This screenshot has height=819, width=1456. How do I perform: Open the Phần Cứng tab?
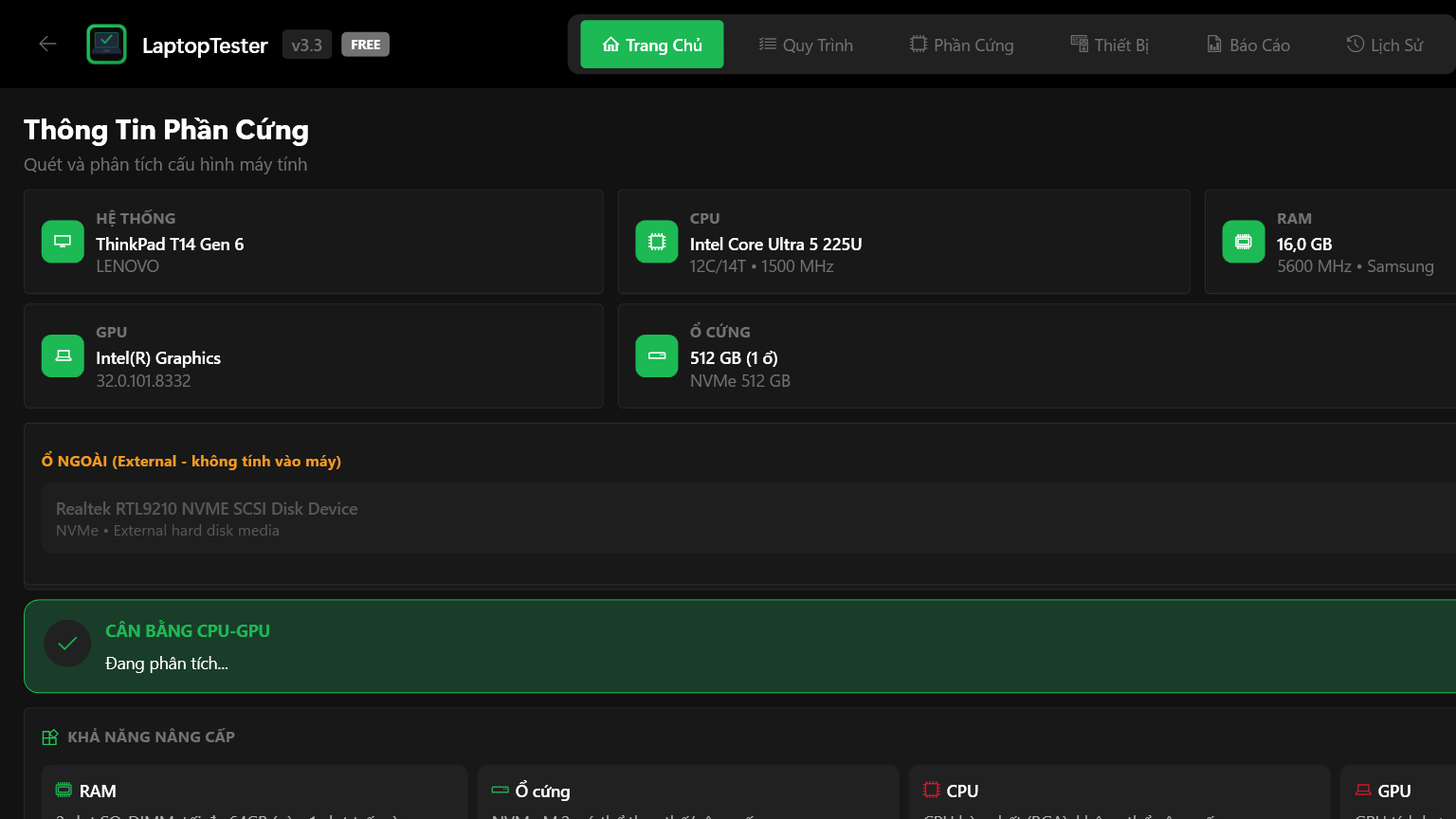pos(961,45)
